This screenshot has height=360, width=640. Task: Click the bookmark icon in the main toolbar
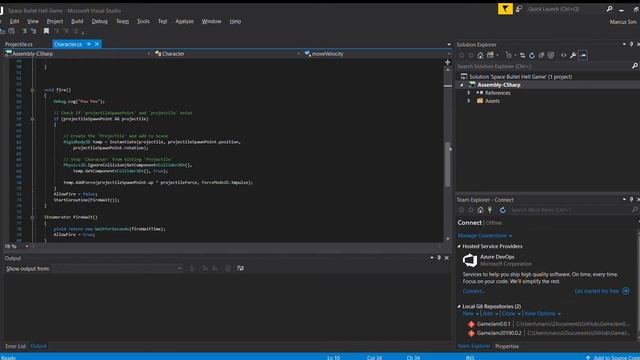click(x=46, y=31)
